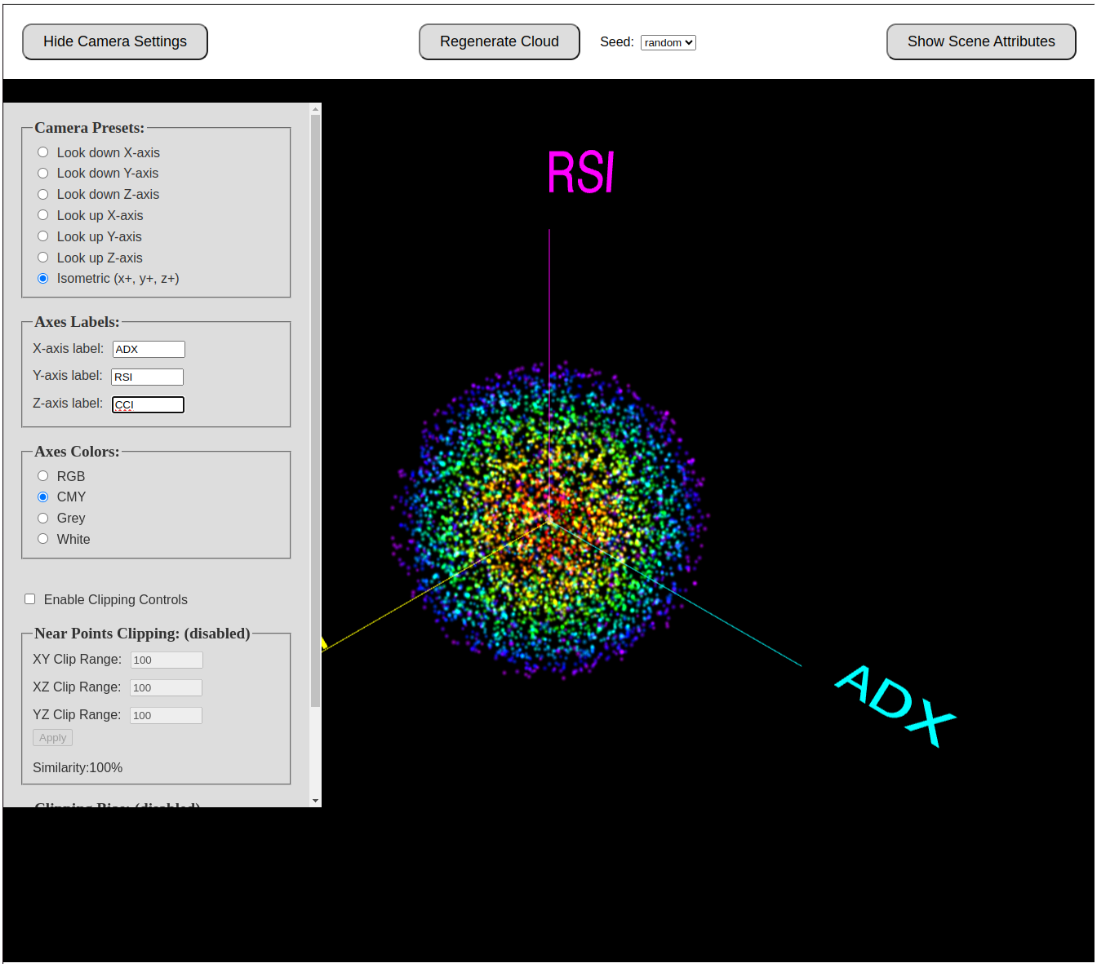Click the Hide Camera Settings button
The height and width of the screenshot is (964, 1098).
click(x=115, y=42)
